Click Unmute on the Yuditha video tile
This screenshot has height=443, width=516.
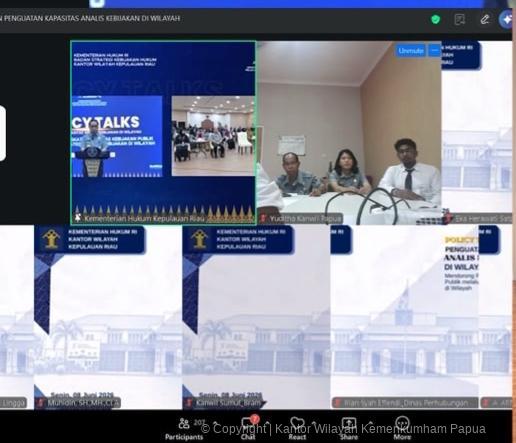(411, 51)
